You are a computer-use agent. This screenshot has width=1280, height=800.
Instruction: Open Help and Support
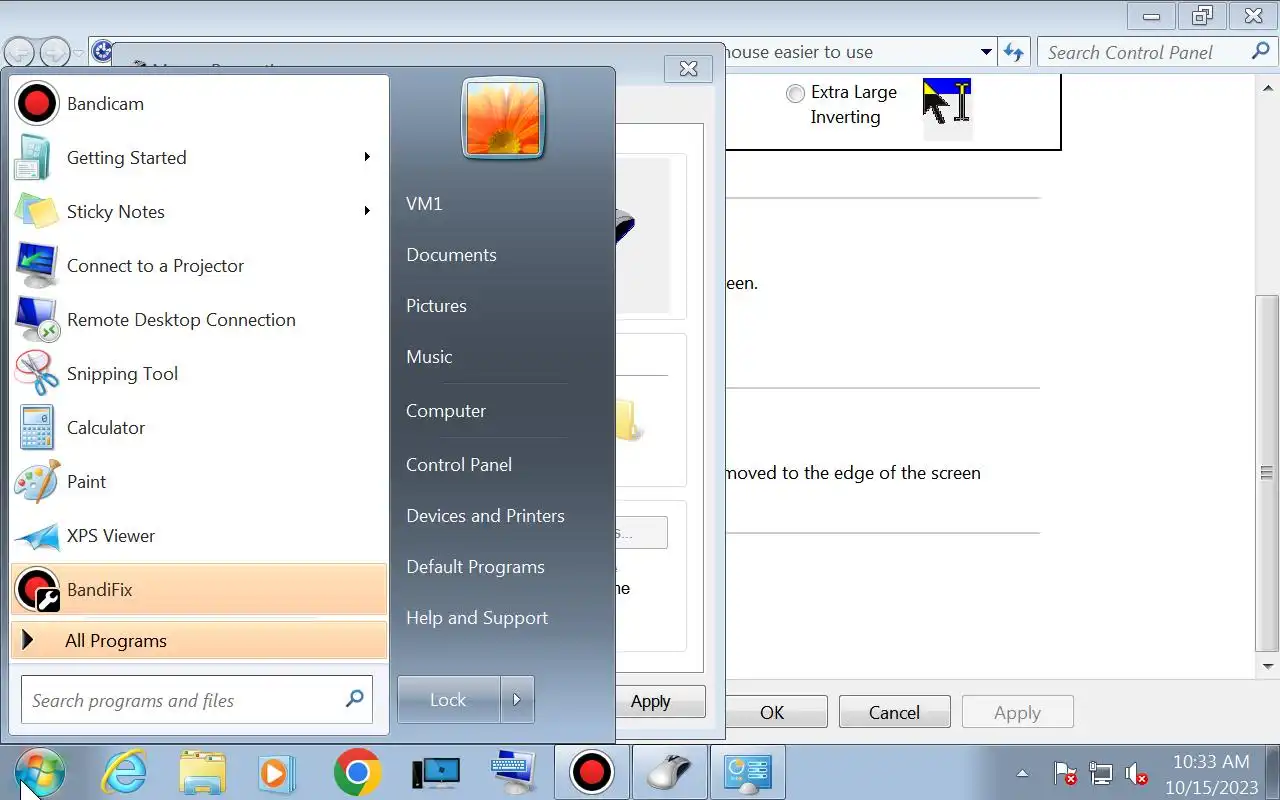click(477, 618)
